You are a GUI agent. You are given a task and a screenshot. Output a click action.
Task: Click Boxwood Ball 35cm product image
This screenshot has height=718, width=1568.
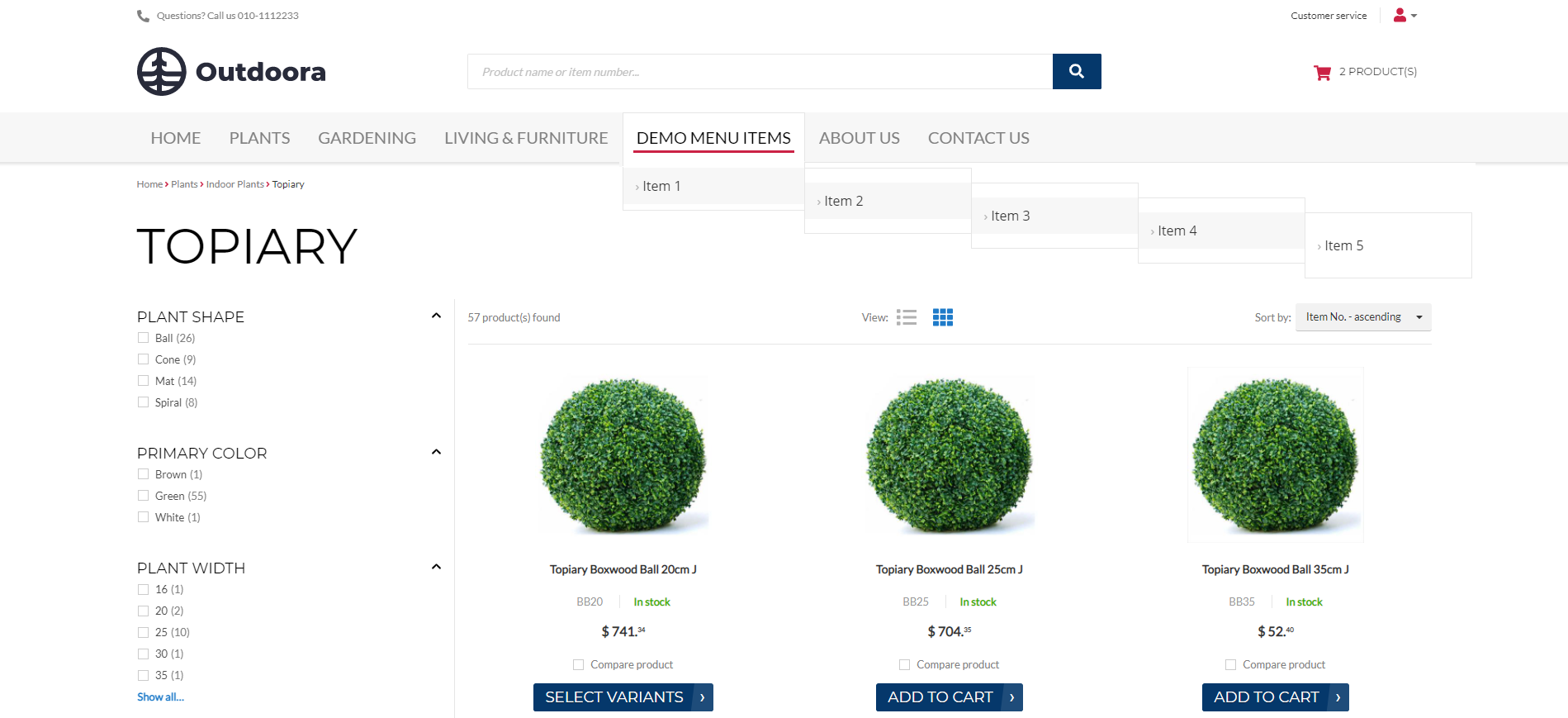1276,455
